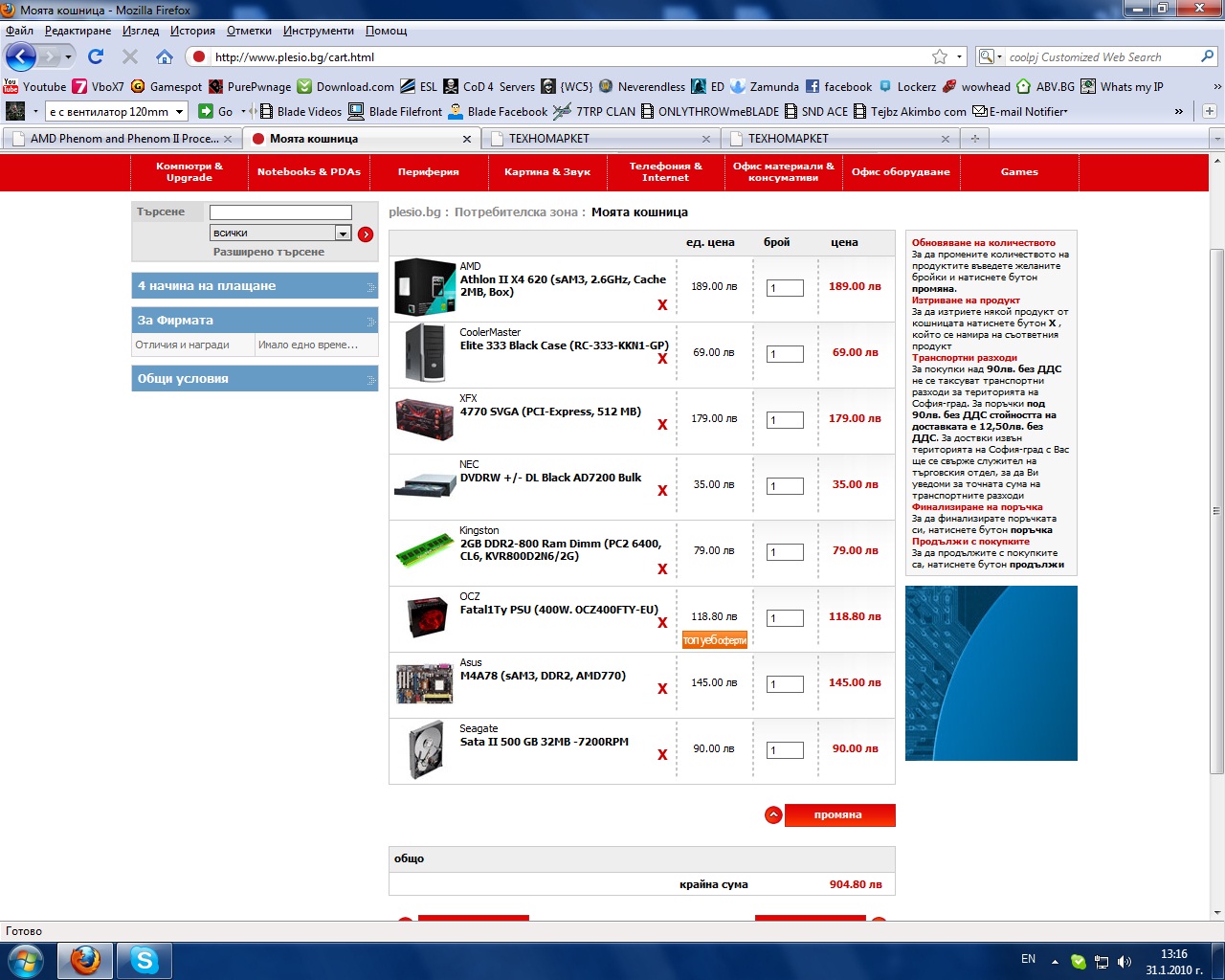
Task: Delete XFX 4770 SVGA from the cart
Action: (x=662, y=424)
